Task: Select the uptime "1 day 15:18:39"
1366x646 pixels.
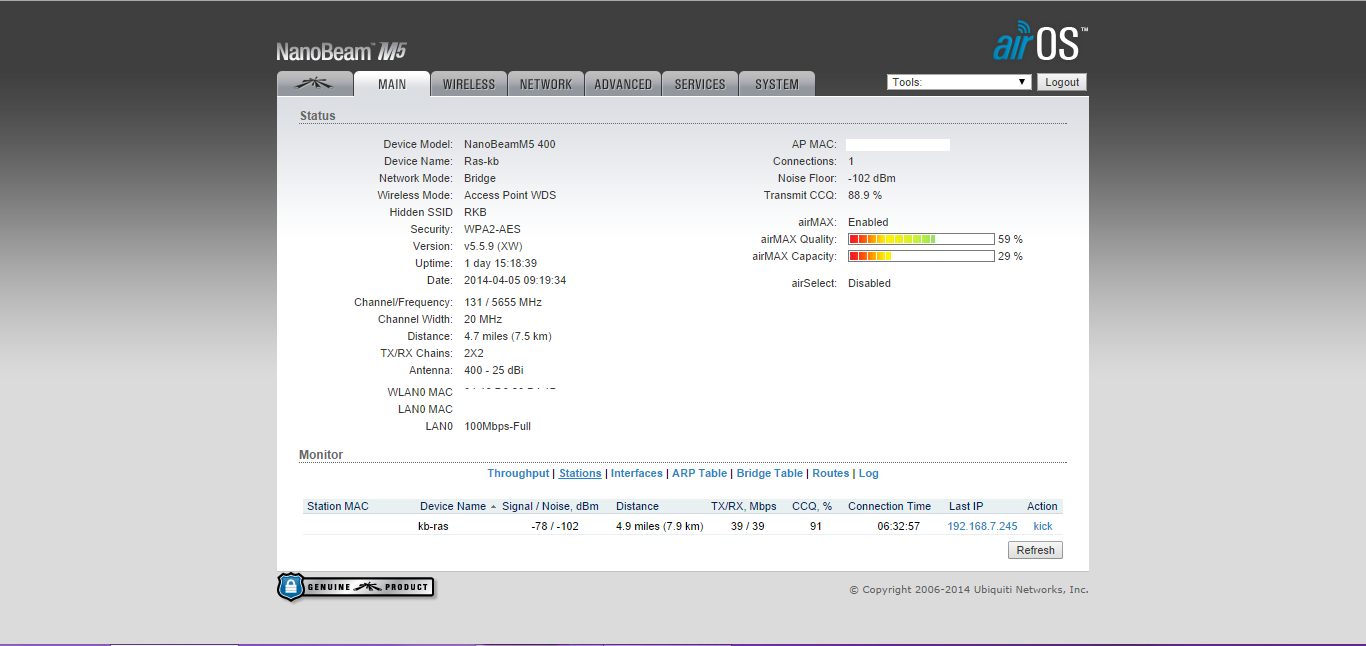Action: [500, 263]
